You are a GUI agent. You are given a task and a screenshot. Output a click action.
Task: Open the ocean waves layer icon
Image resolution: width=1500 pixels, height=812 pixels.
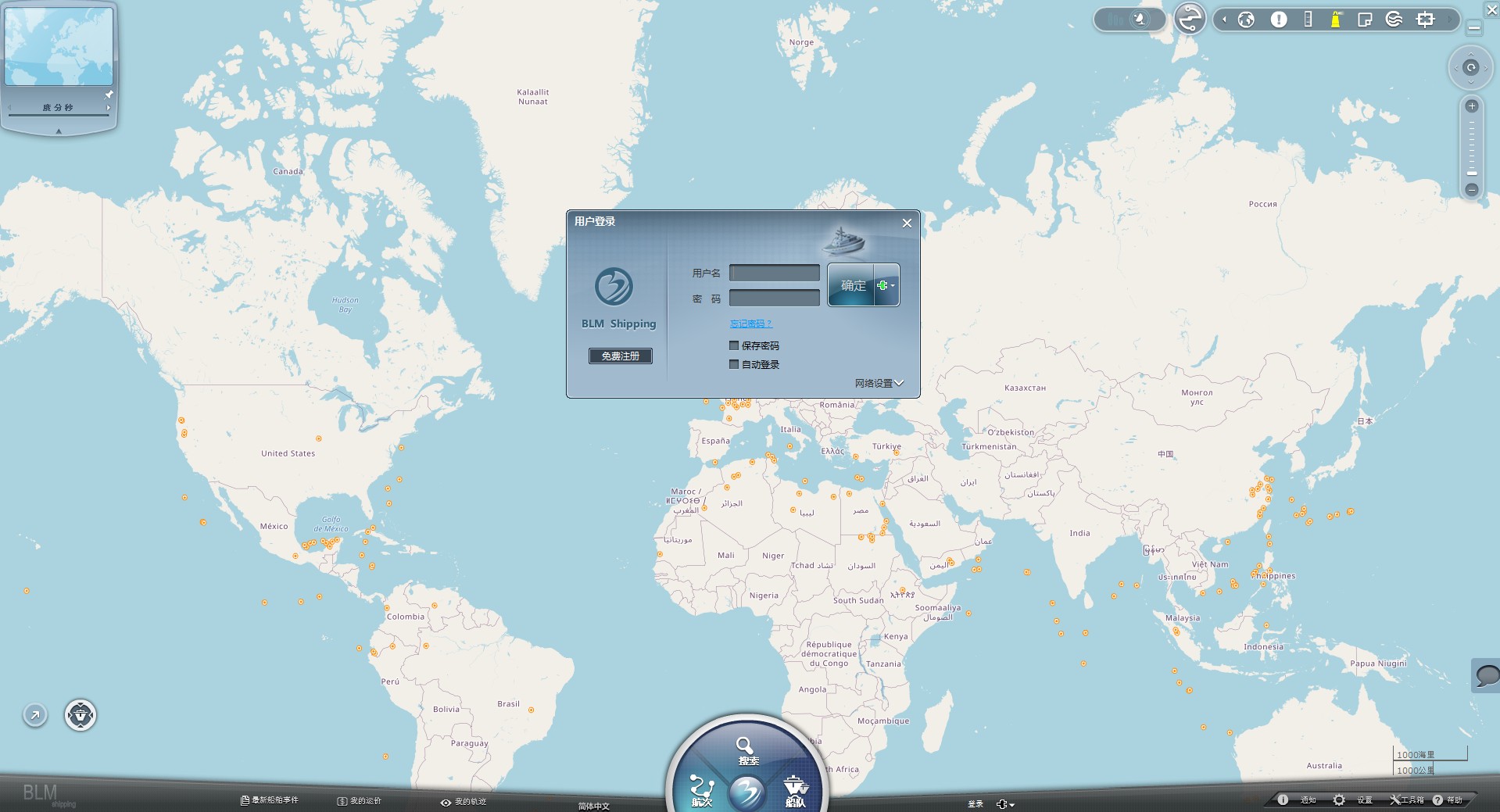pos(1394,20)
